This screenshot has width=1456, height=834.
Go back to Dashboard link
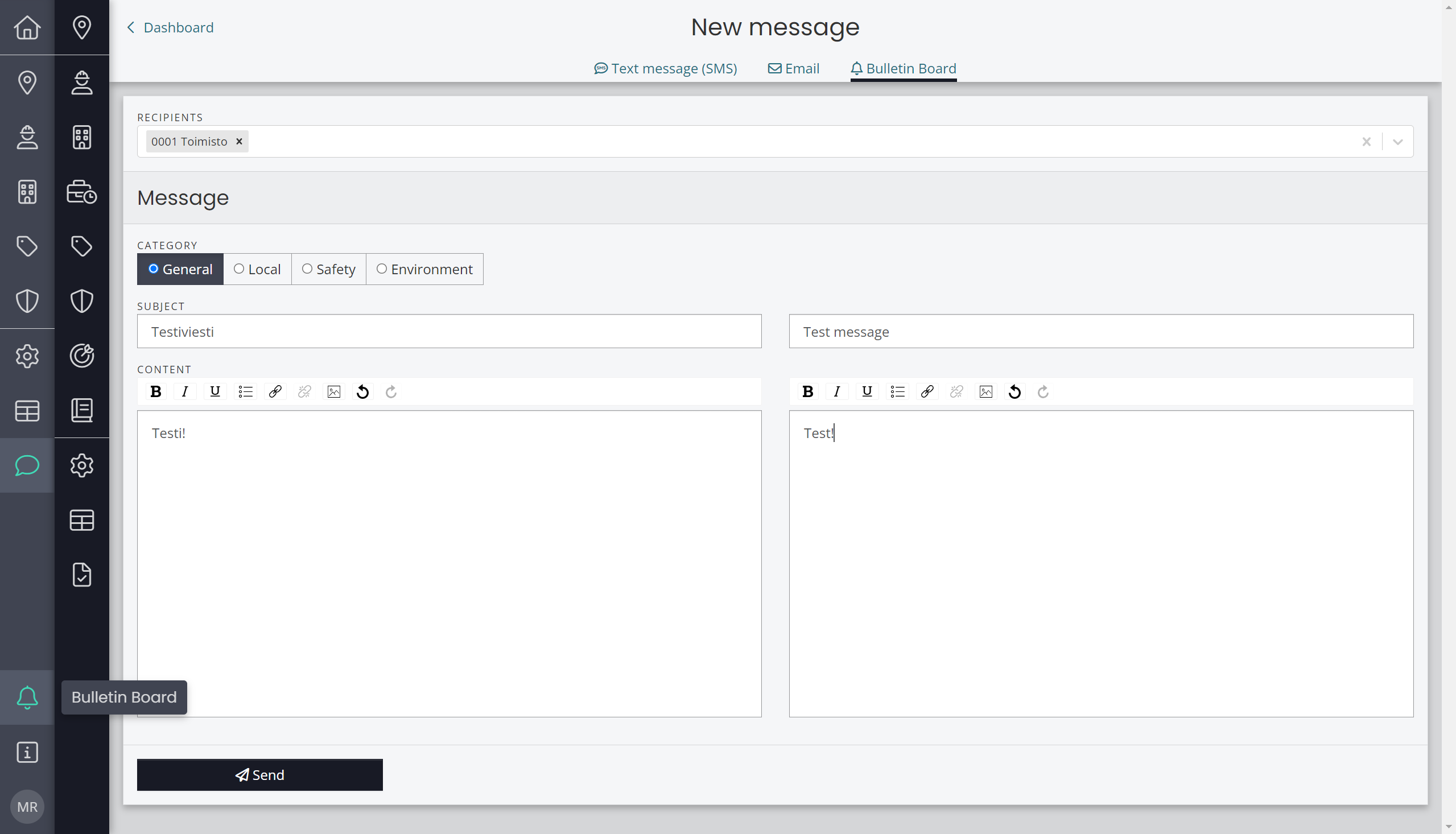(170, 27)
